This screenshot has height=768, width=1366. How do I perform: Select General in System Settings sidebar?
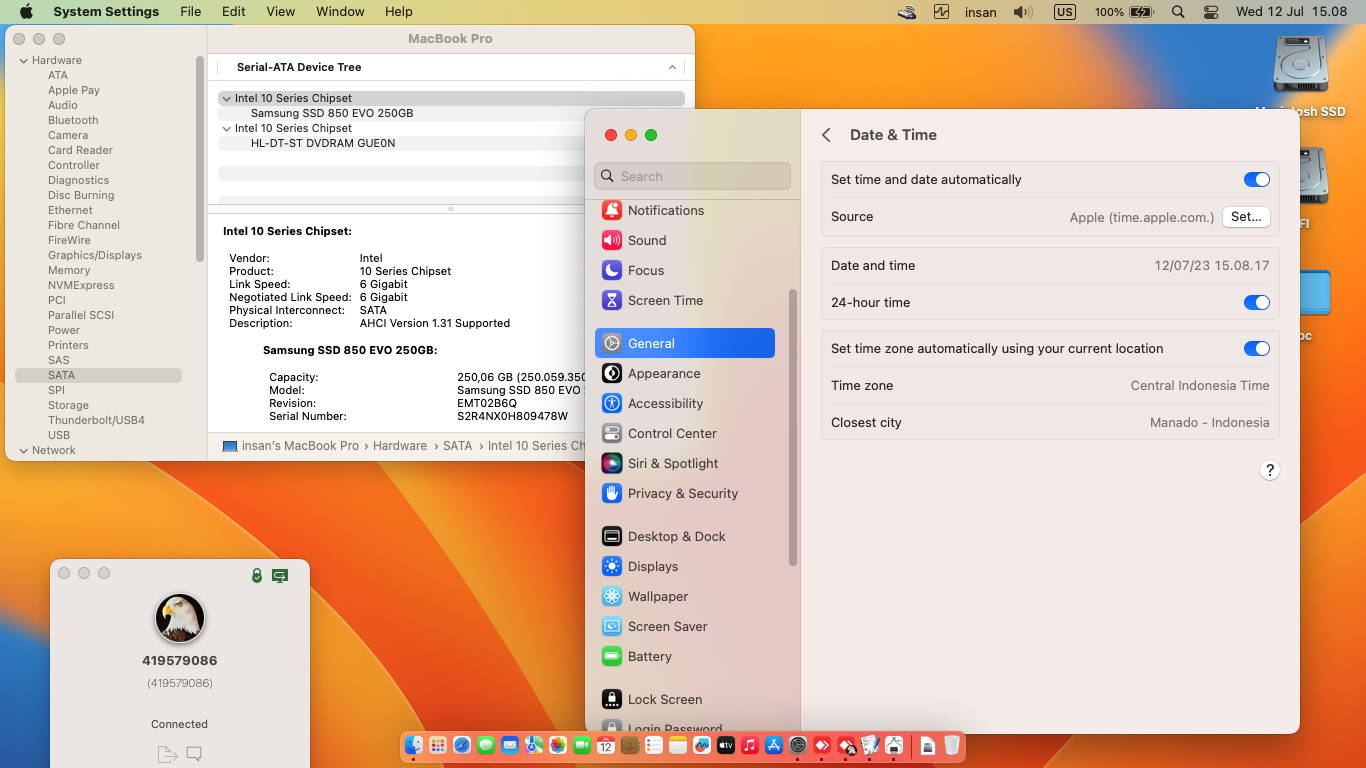coord(685,343)
